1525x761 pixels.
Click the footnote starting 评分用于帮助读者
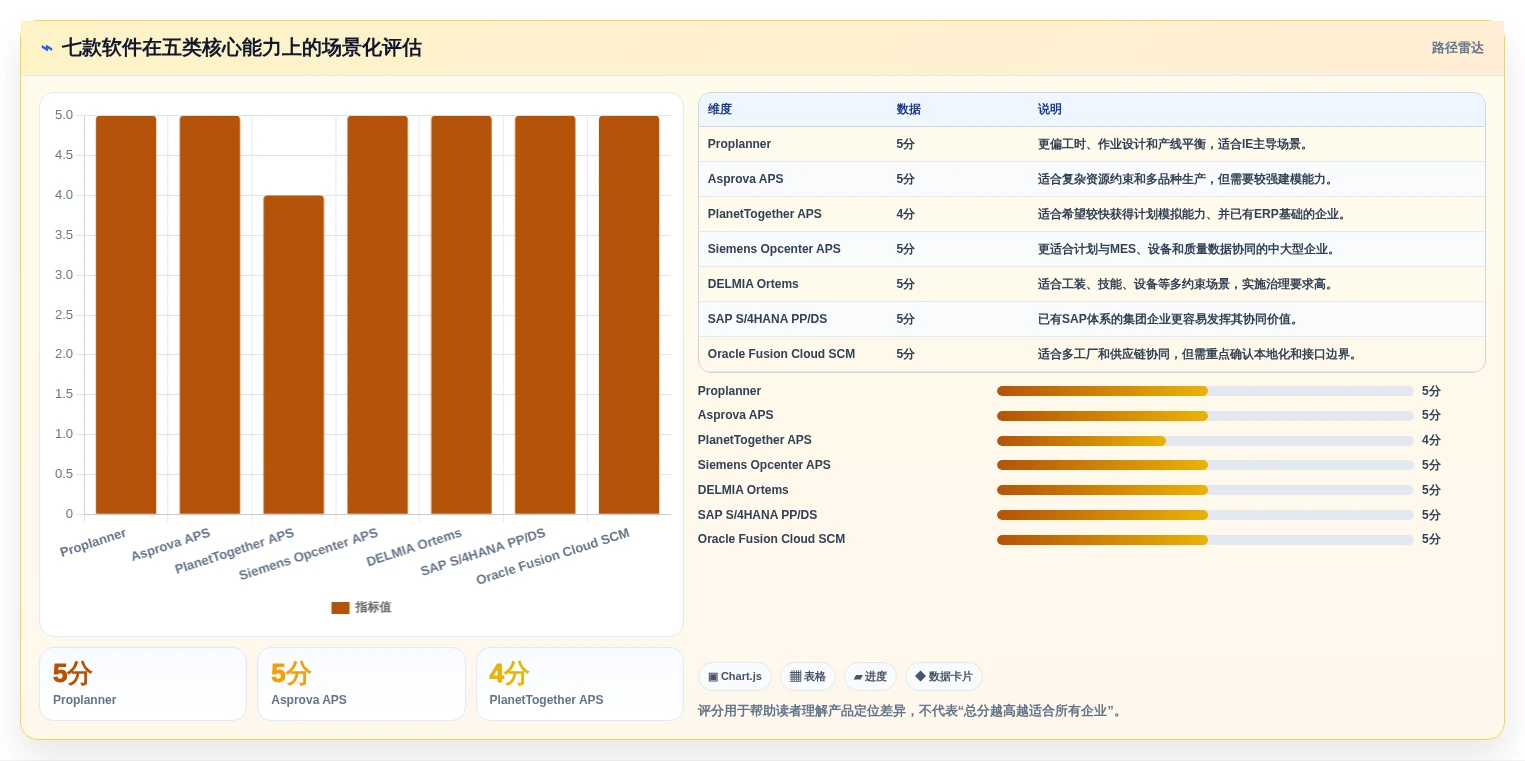[912, 711]
